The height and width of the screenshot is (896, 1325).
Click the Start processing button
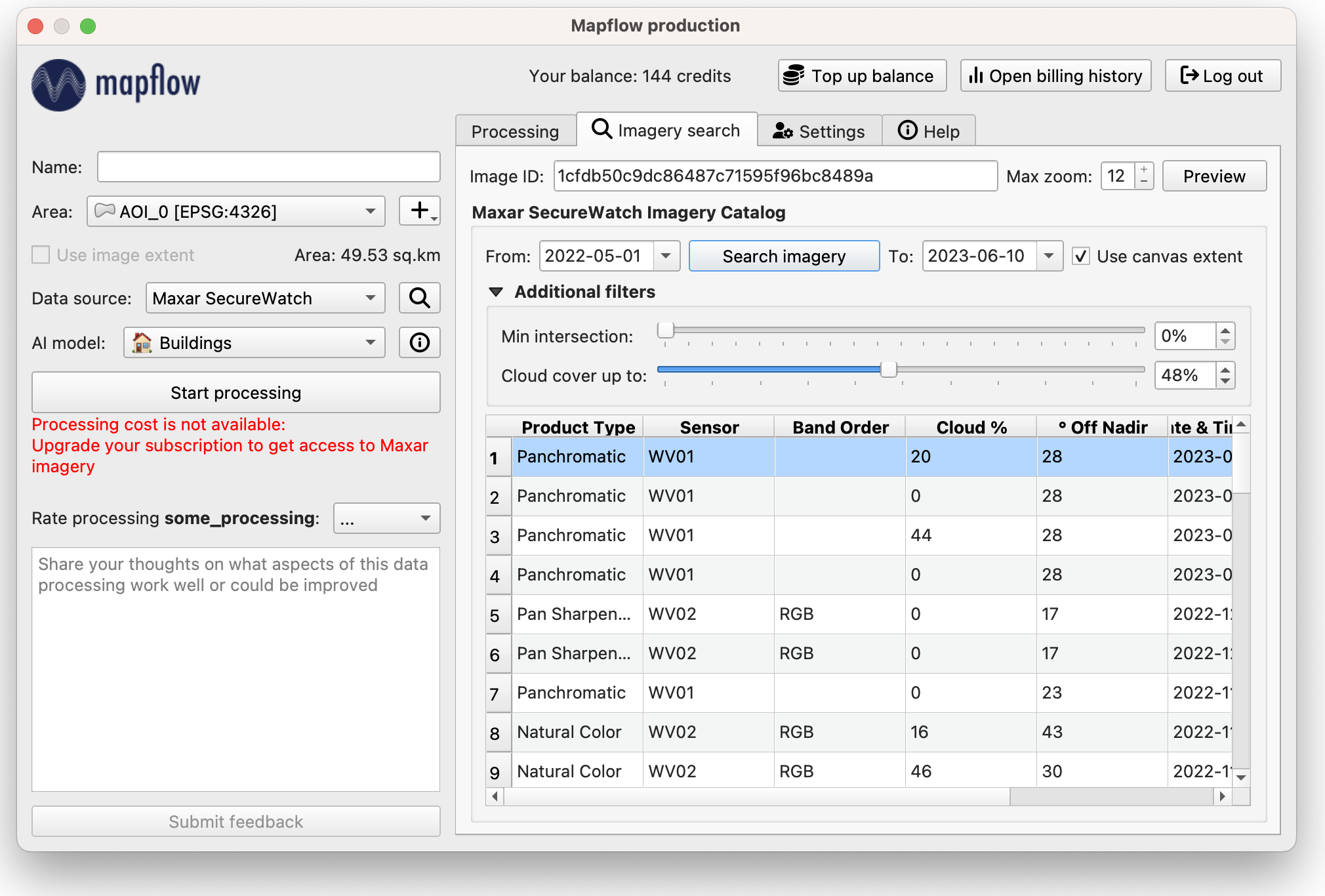pyautogui.click(x=236, y=392)
